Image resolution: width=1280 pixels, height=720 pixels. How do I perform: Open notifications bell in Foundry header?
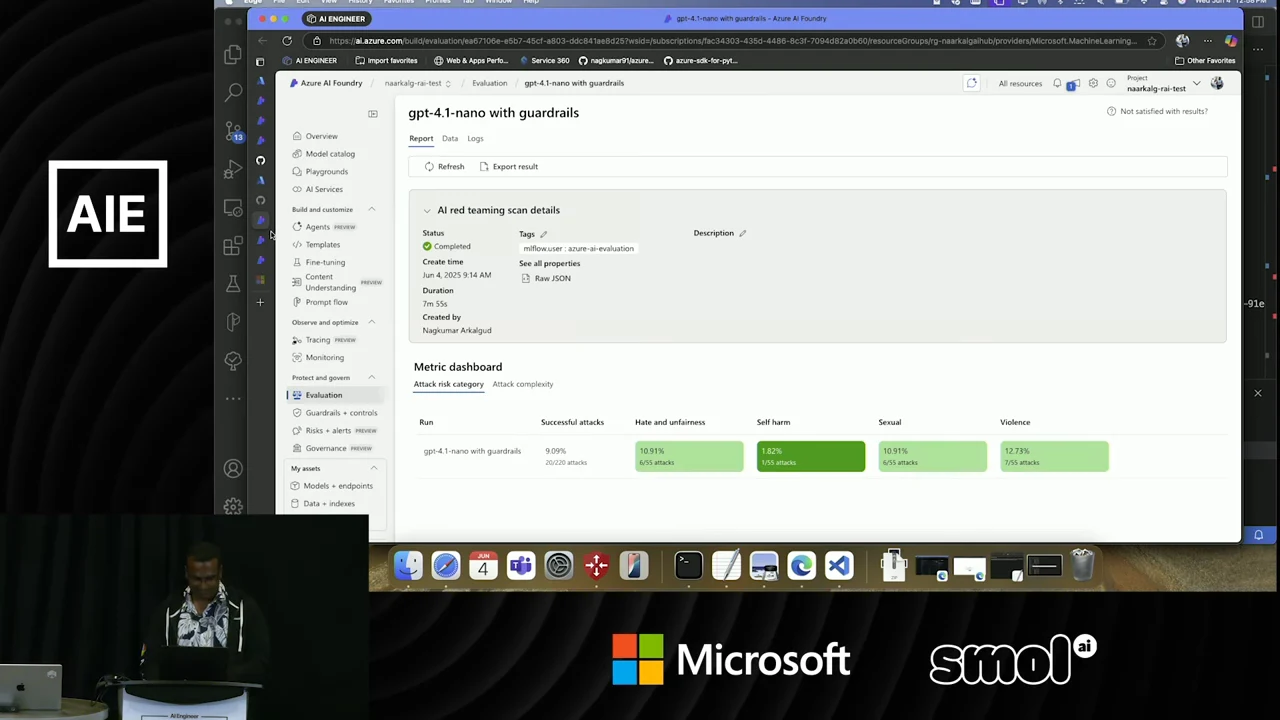1057,83
